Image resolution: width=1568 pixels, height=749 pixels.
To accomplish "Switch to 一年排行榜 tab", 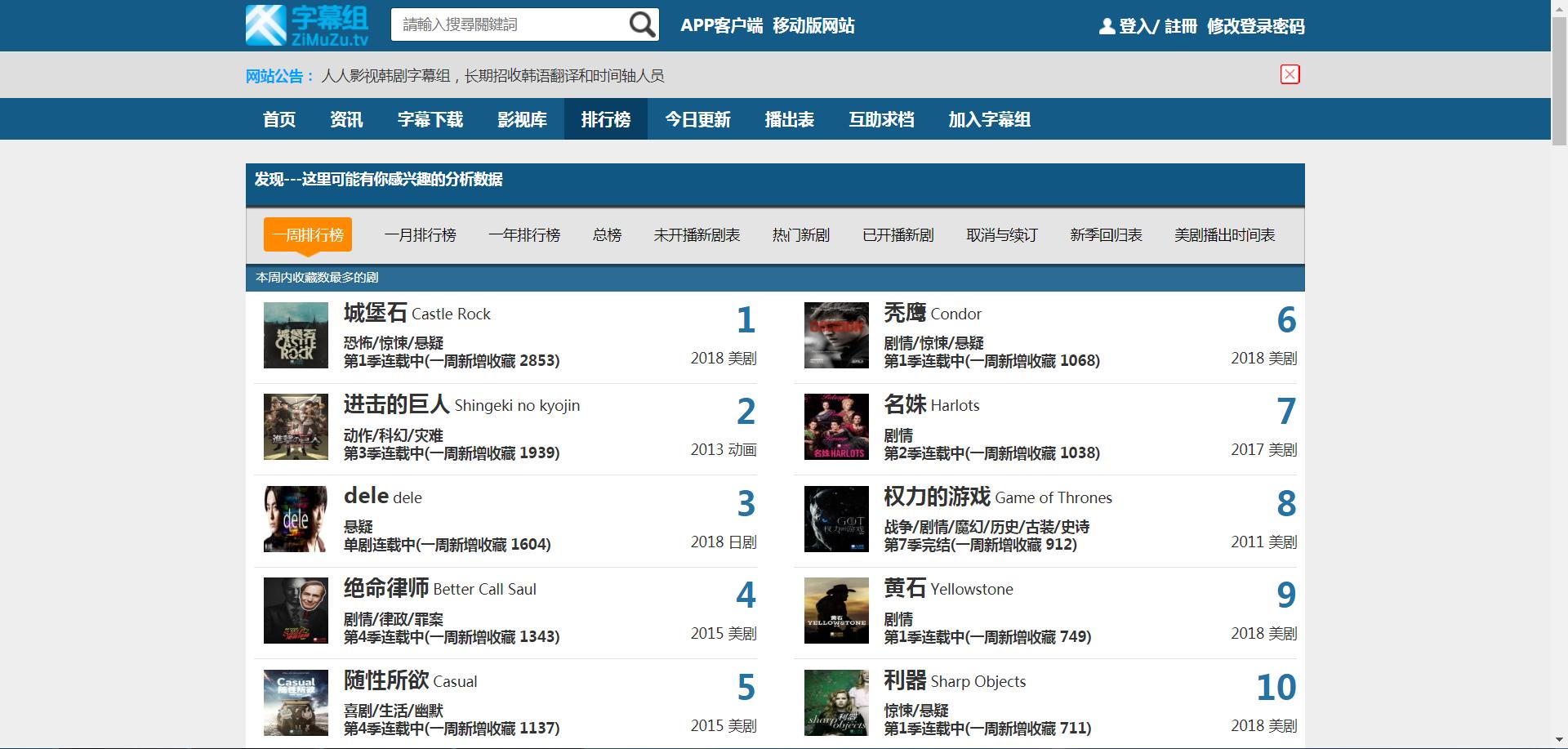I will [x=524, y=235].
